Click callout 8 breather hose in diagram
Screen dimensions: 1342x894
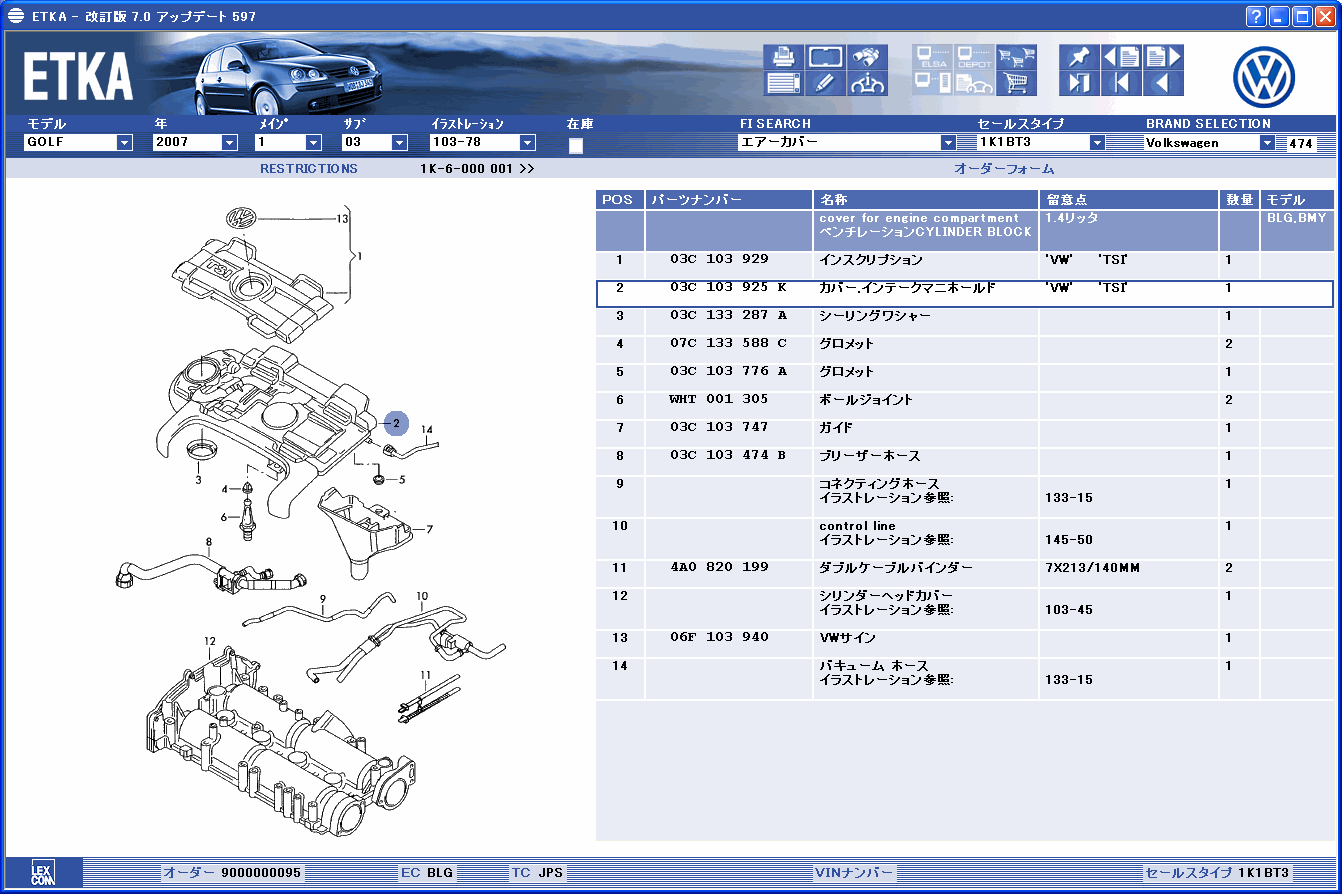tap(209, 543)
